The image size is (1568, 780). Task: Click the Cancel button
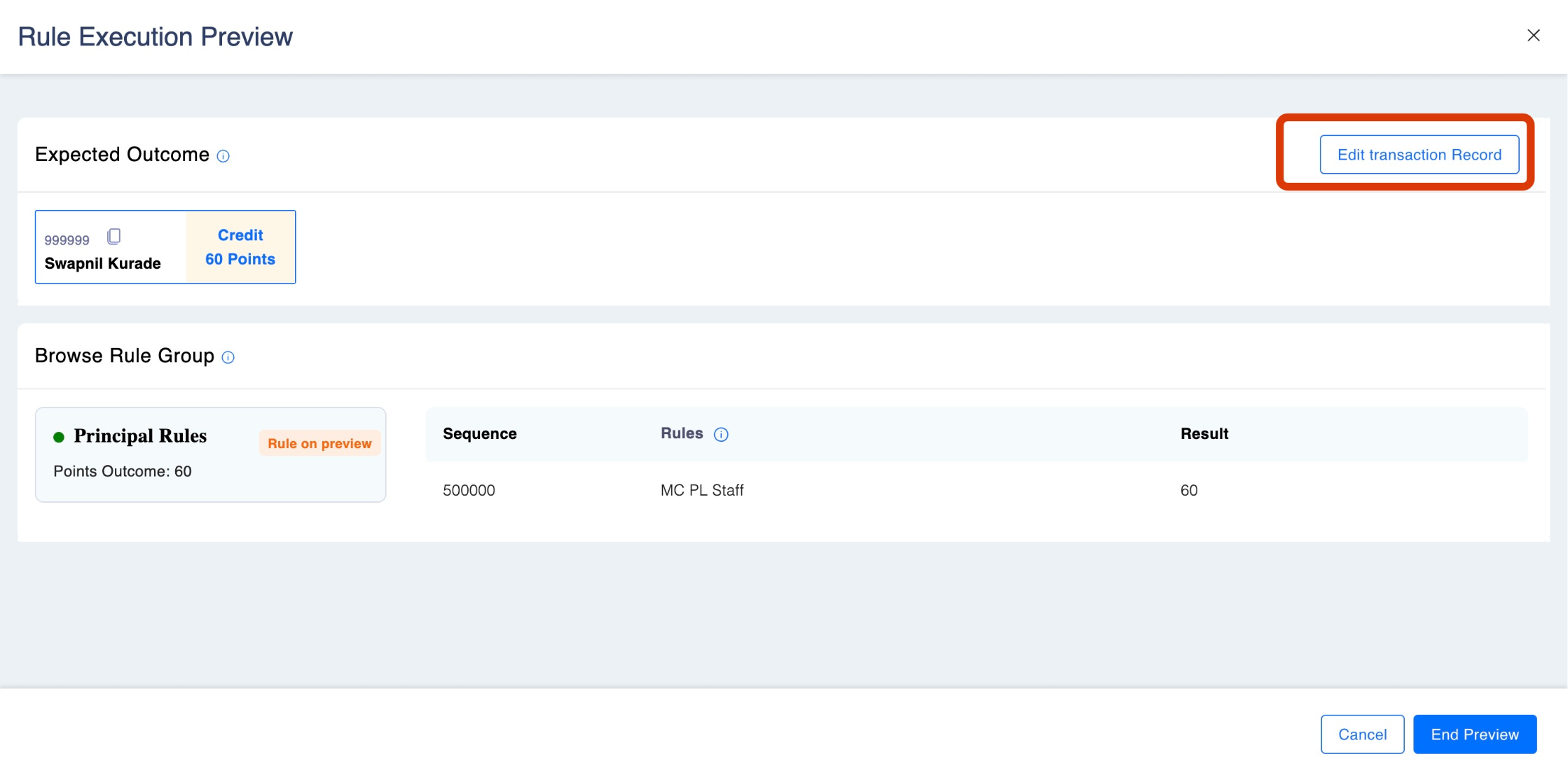click(x=1361, y=734)
